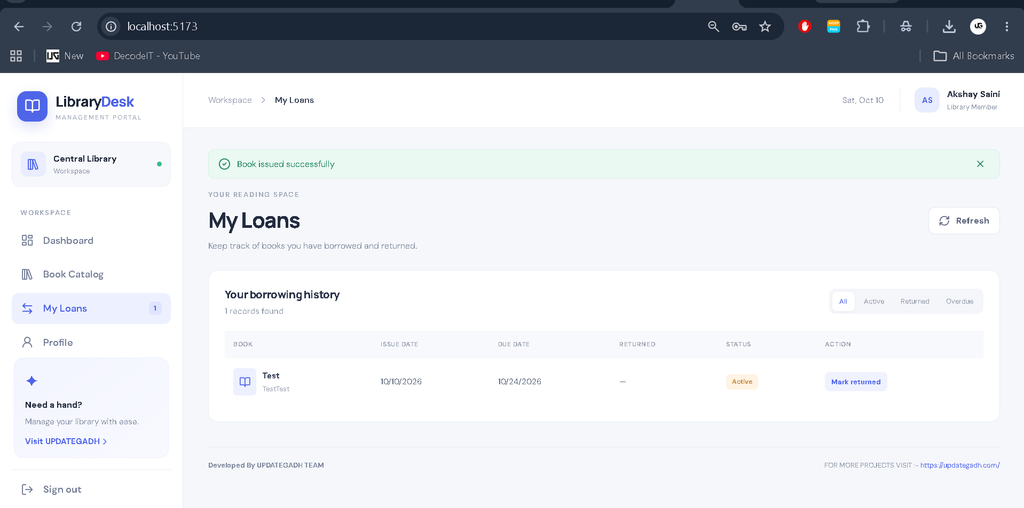Click the sparkle icon in help card
Viewport: 1024px width, 508px height.
(x=31, y=381)
